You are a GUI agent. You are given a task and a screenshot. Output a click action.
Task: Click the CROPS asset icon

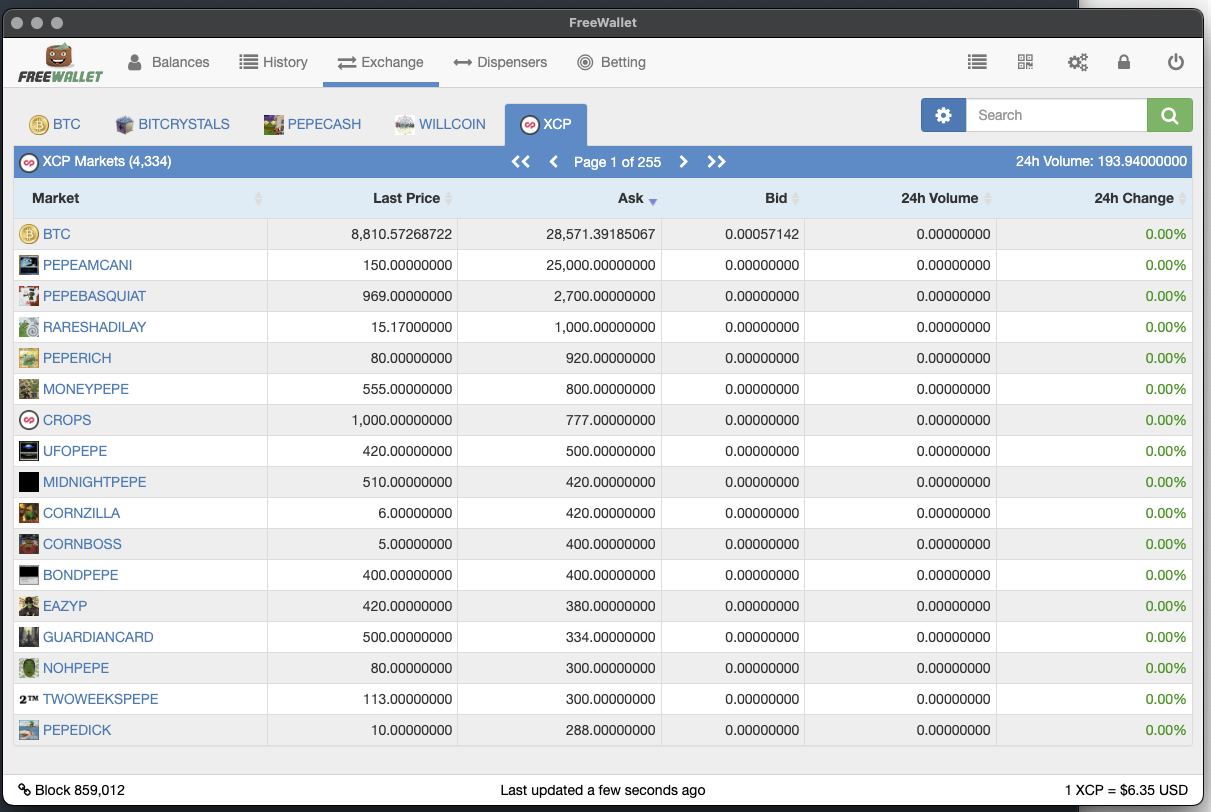coord(29,420)
